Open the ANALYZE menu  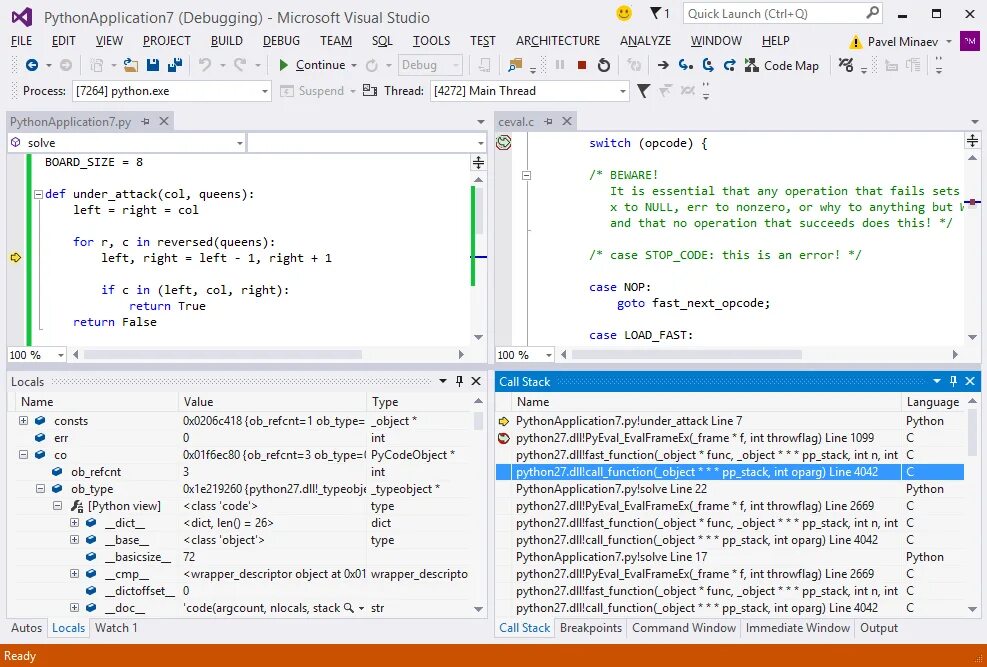[x=645, y=40]
